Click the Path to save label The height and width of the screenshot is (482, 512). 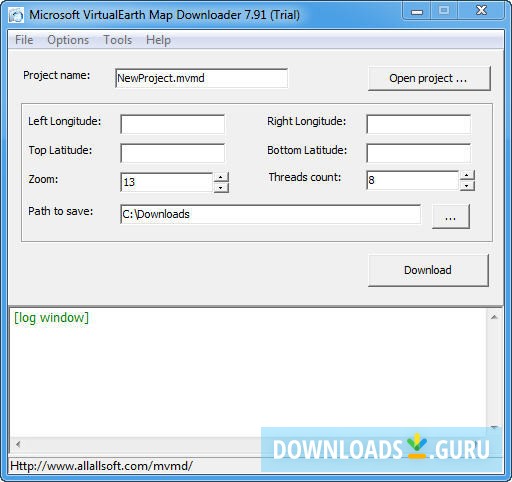coord(61,211)
